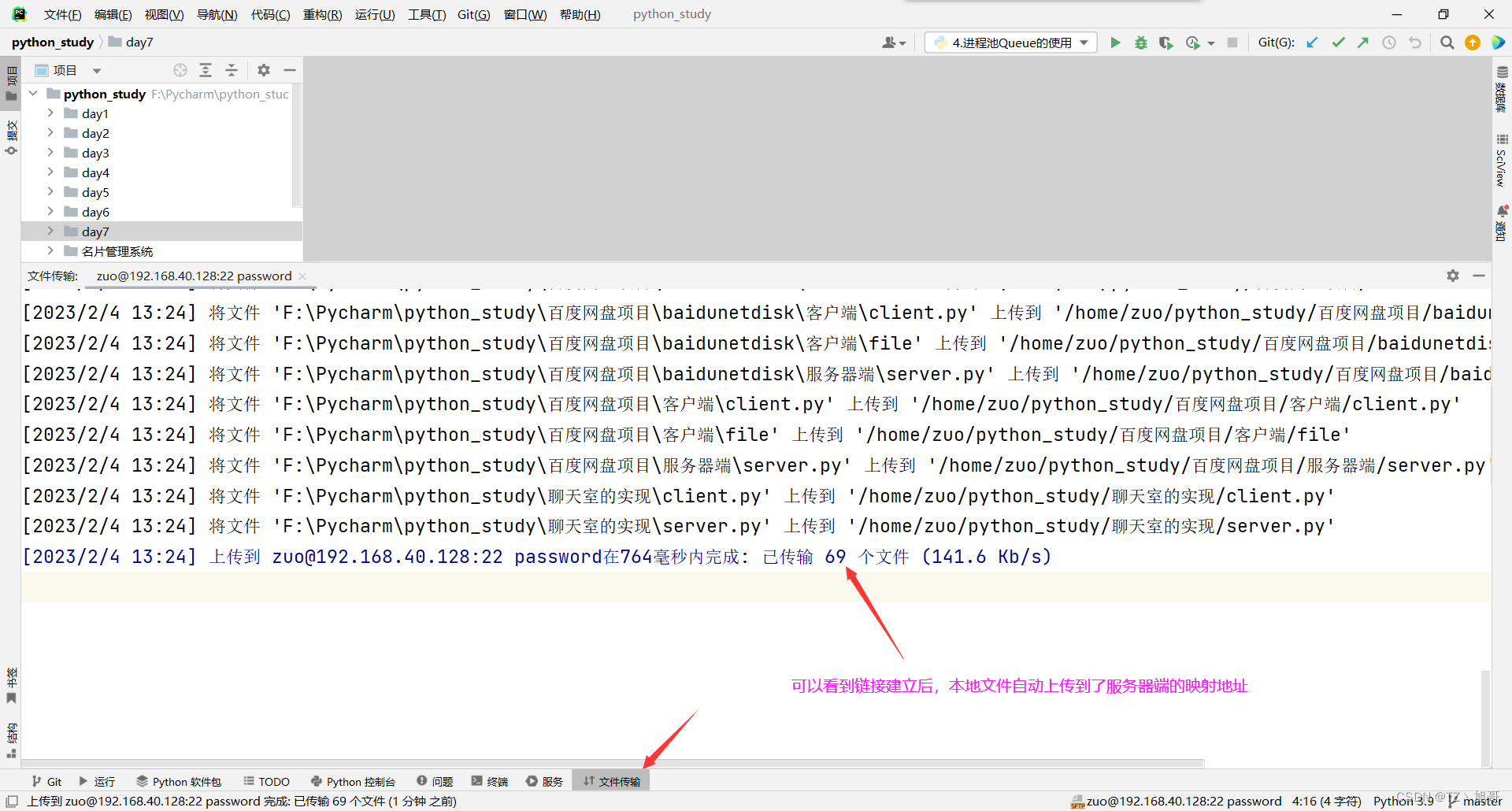Open the SciView side panel
This screenshot has width=1512, height=811.
(1502, 161)
